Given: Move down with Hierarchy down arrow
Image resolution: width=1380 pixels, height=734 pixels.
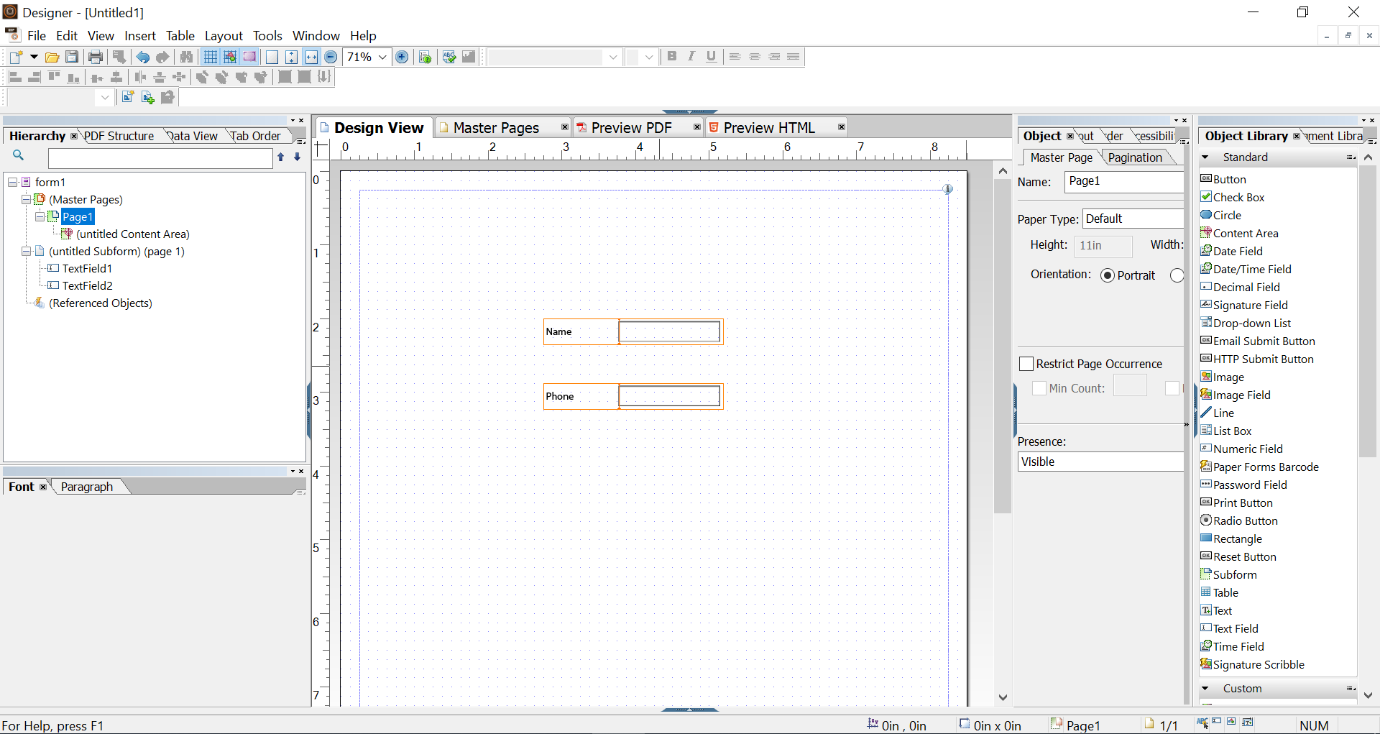Looking at the screenshot, I should tap(297, 157).
